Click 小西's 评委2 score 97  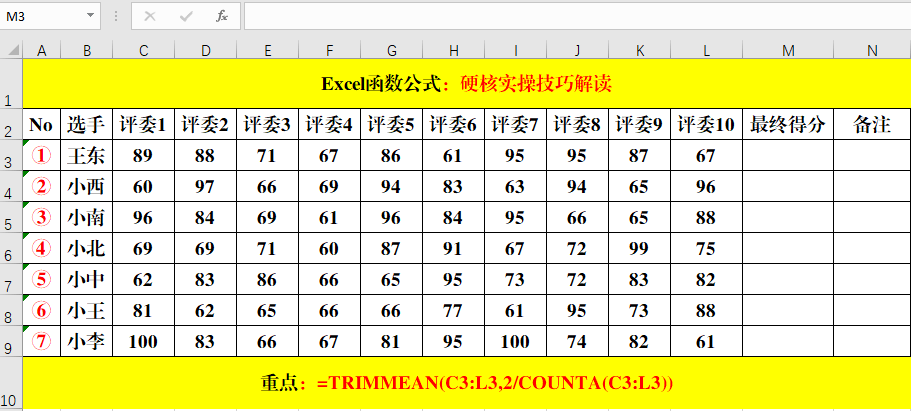point(206,187)
